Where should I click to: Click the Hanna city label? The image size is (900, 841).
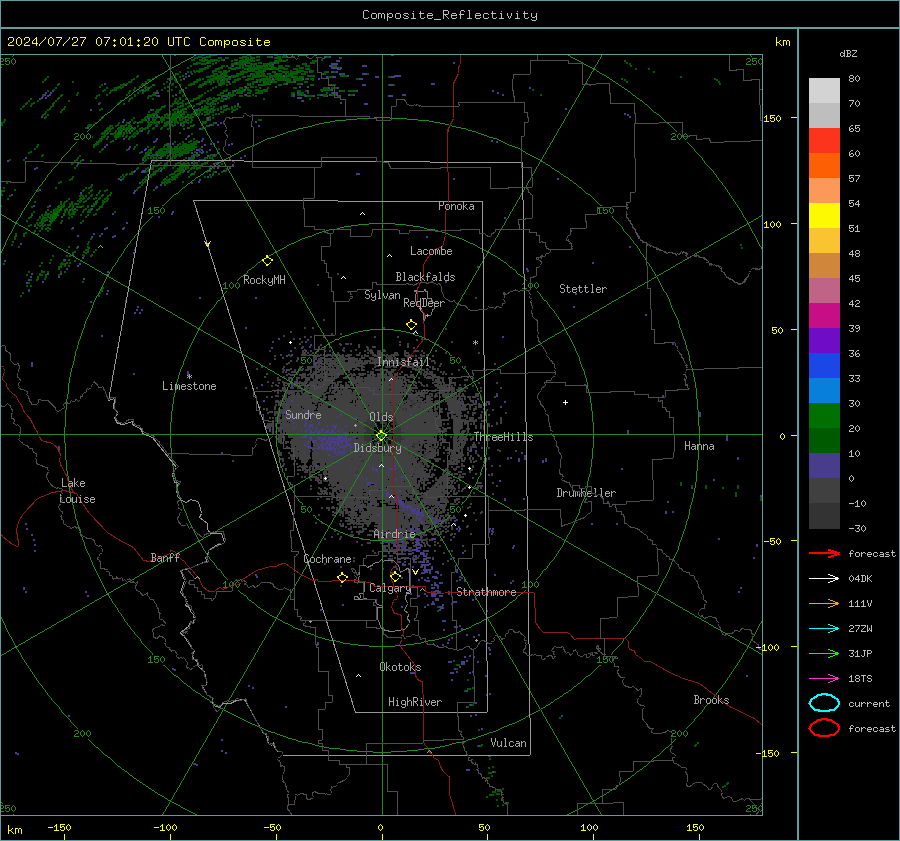click(699, 446)
